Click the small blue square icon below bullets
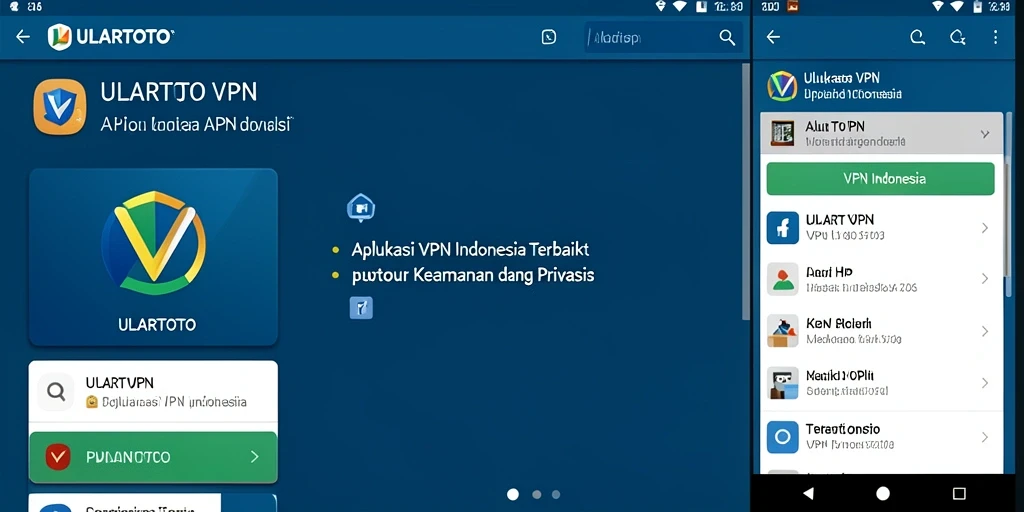1024x512 pixels. [x=361, y=308]
